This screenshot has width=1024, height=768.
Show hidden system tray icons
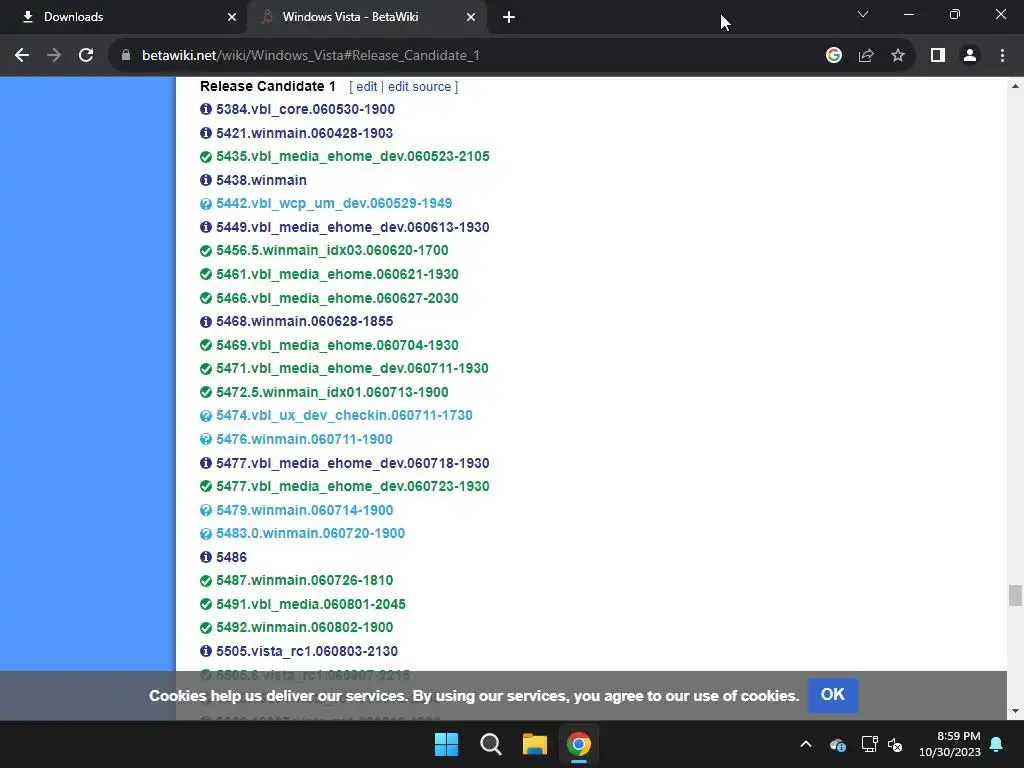pos(806,744)
